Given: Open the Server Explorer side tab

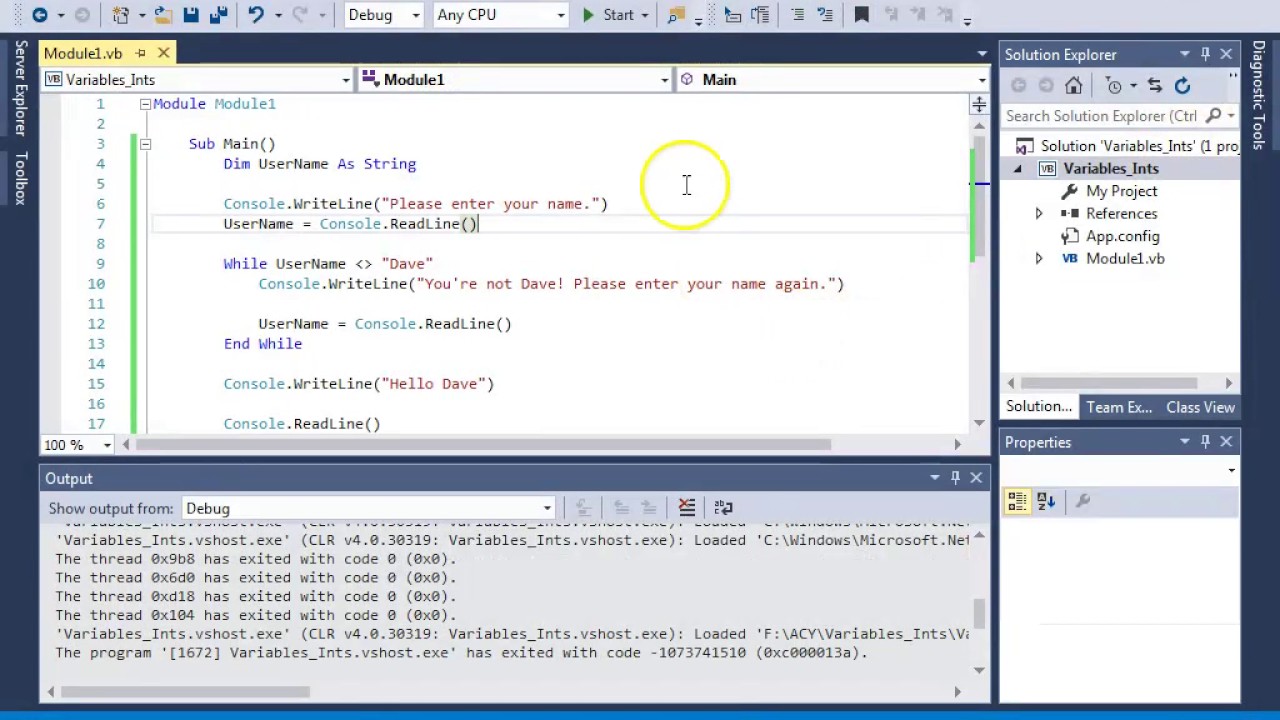Looking at the screenshot, I should (19, 88).
